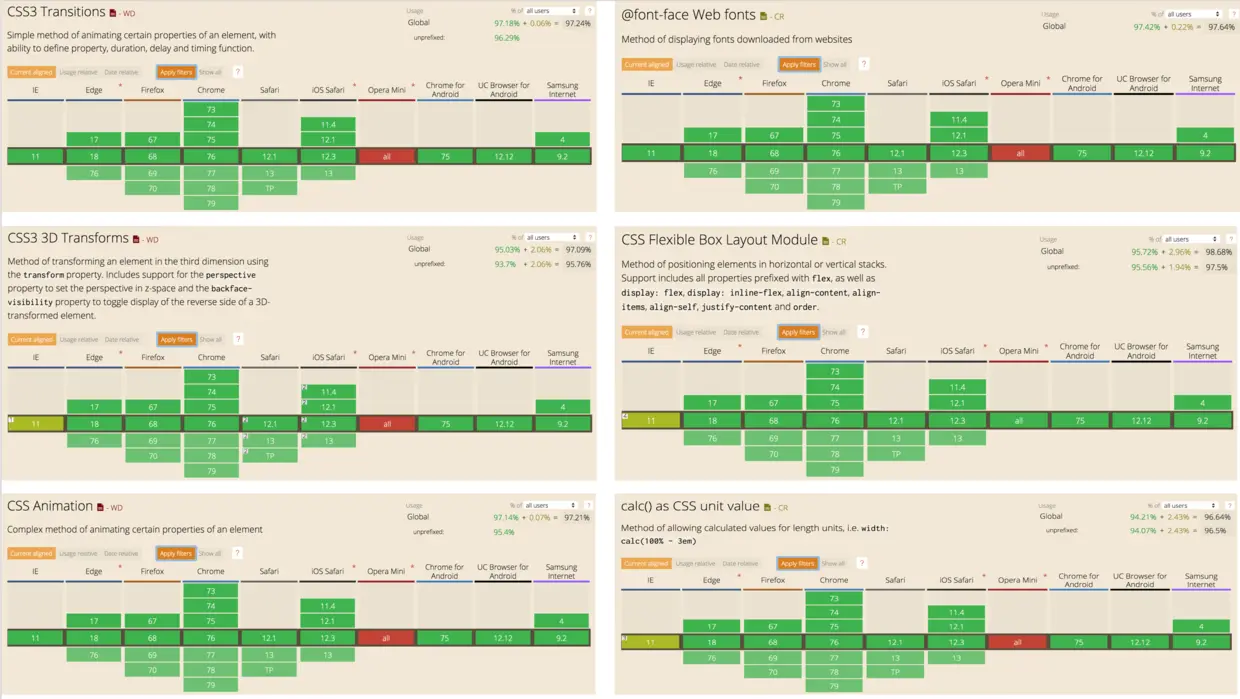Open the all users dropdown in the calc() section
The height and width of the screenshot is (699, 1240).
click(x=1189, y=504)
